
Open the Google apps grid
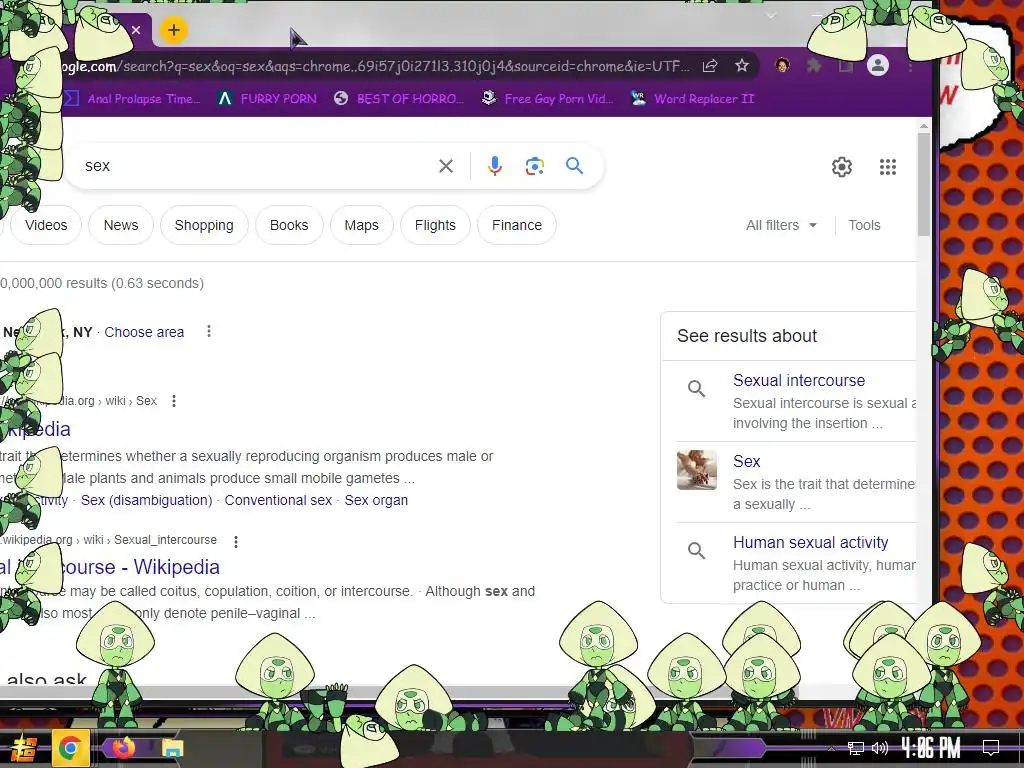(888, 167)
